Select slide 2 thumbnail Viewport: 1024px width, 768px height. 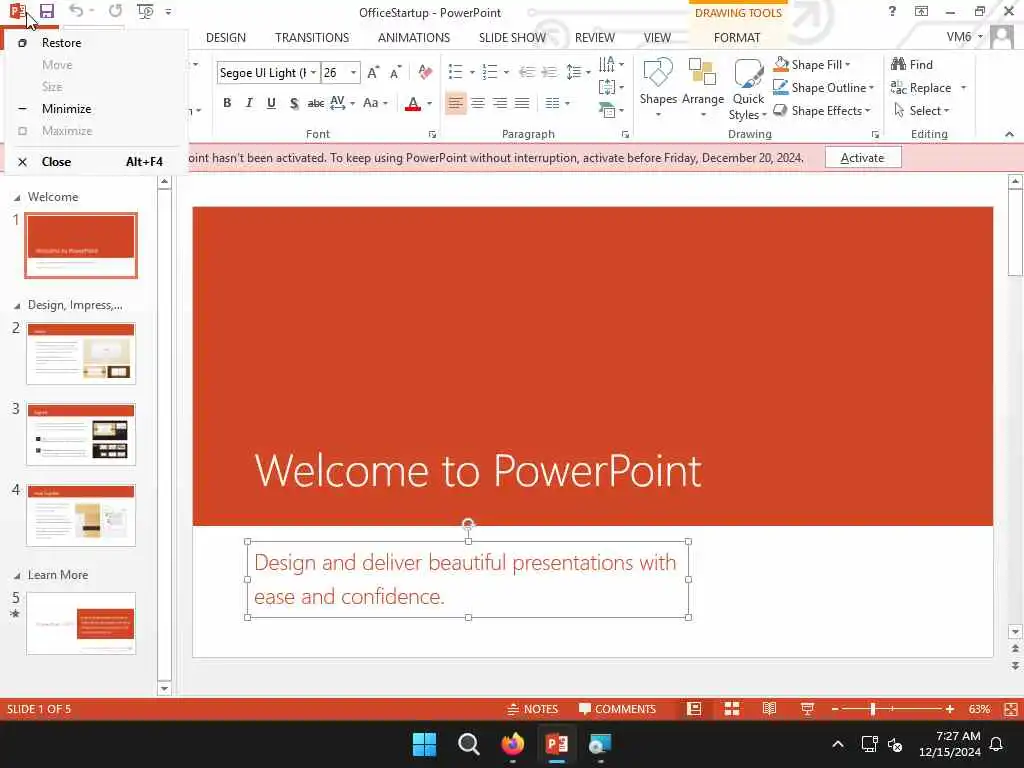81,353
